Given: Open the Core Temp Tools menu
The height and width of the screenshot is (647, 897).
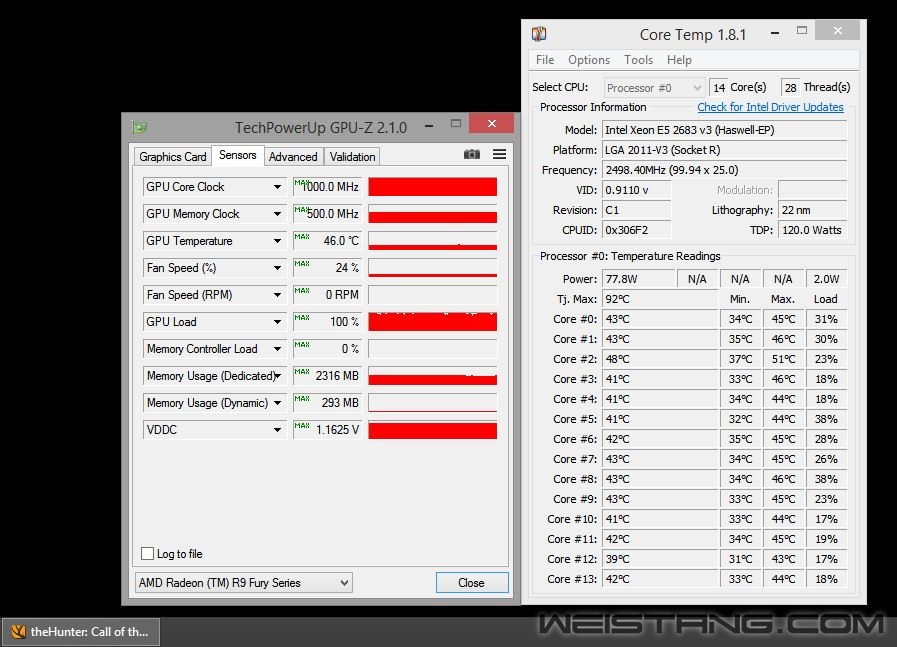Looking at the screenshot, I should pyautogui.click(x=638, y=59).
